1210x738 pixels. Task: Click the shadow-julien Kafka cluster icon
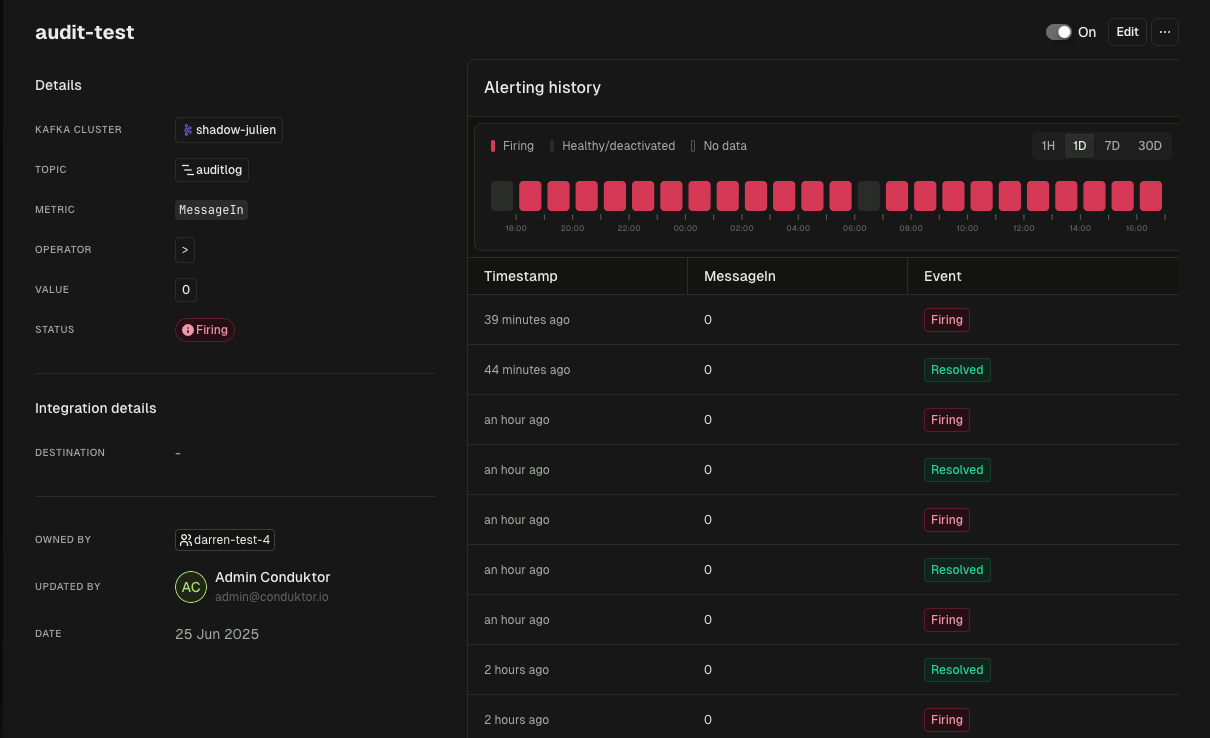click(188, 129)
